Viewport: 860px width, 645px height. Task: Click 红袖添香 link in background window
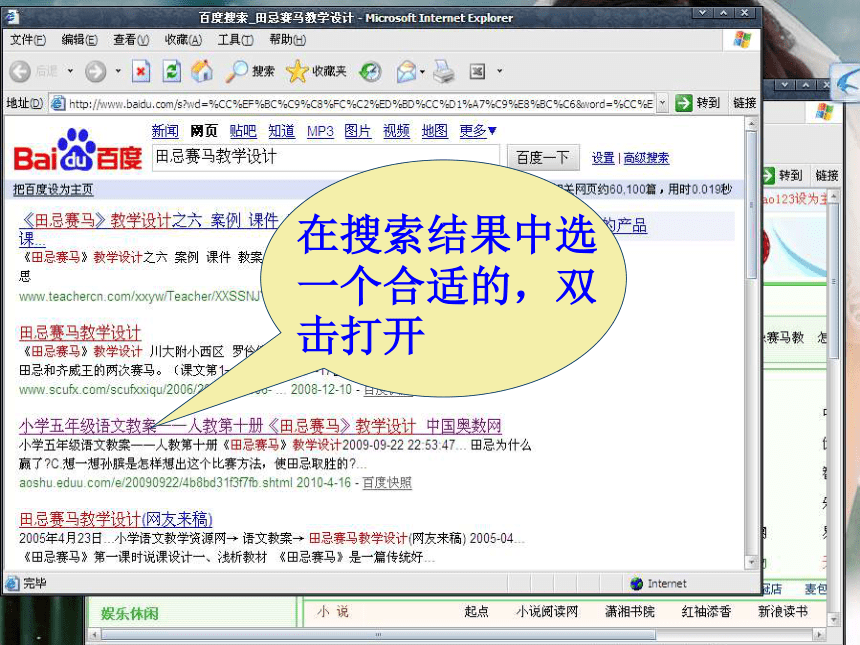(706, 611)
